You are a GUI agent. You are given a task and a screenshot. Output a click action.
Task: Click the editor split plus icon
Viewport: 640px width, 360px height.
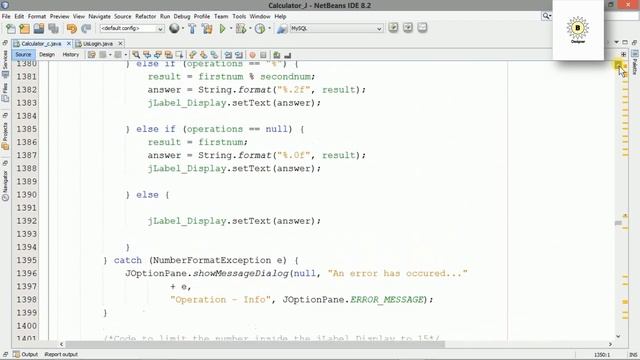pos(624,54)
